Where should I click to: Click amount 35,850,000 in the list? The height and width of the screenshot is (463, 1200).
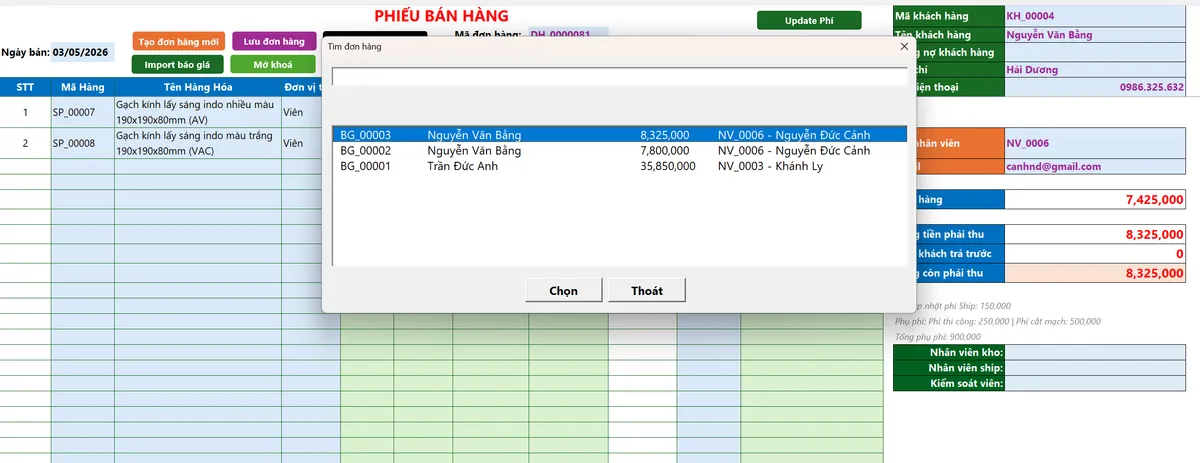pos(668,166)
